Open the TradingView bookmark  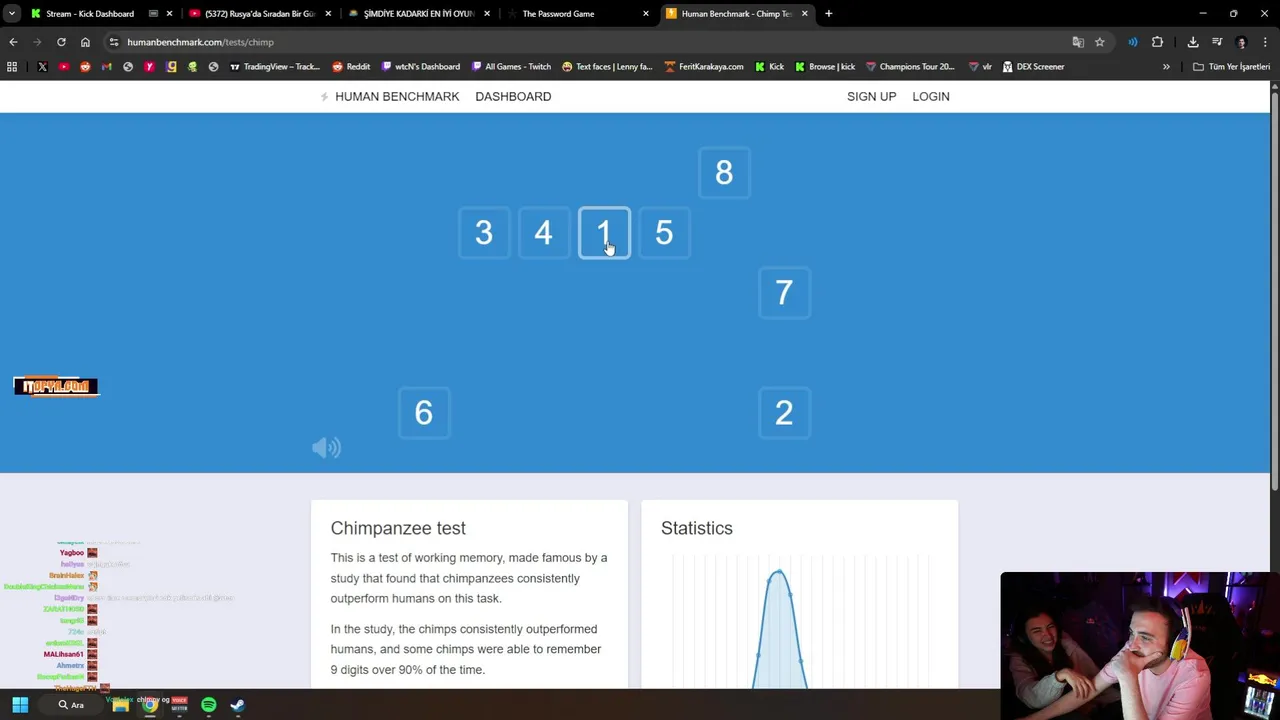(275, 67)
